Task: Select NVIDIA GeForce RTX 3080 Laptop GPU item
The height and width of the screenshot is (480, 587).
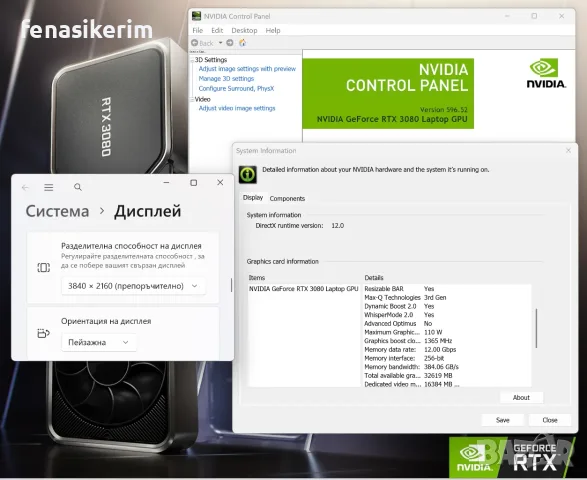Action: pos(304,289)
